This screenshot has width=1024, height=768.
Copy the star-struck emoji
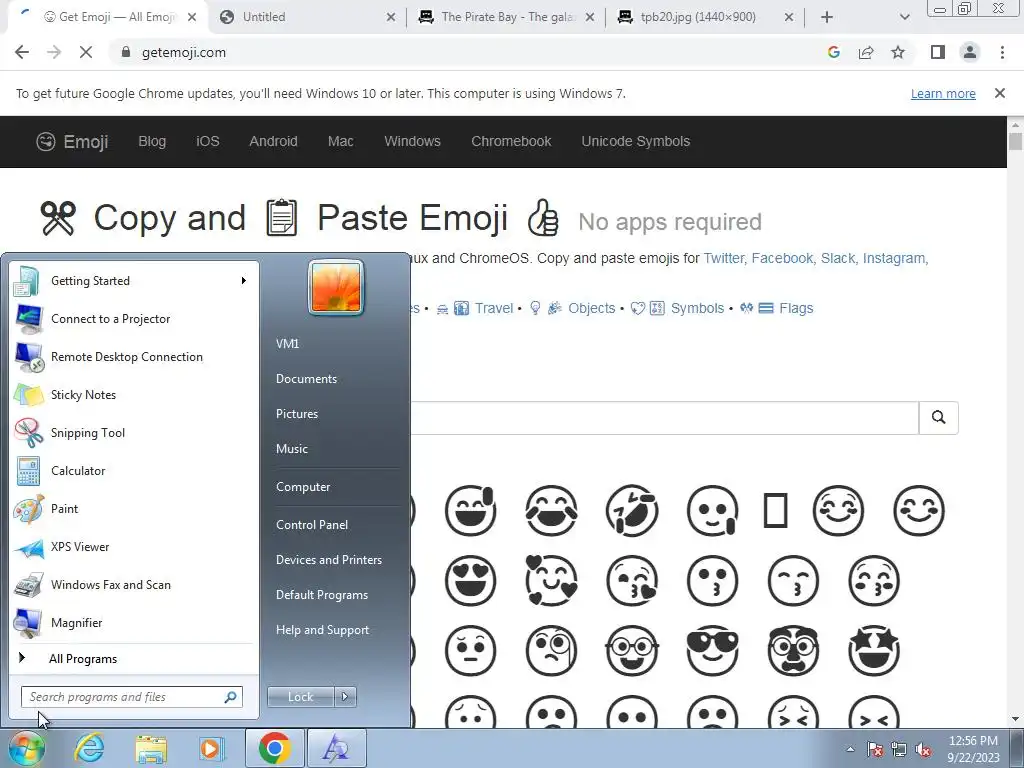874,650
